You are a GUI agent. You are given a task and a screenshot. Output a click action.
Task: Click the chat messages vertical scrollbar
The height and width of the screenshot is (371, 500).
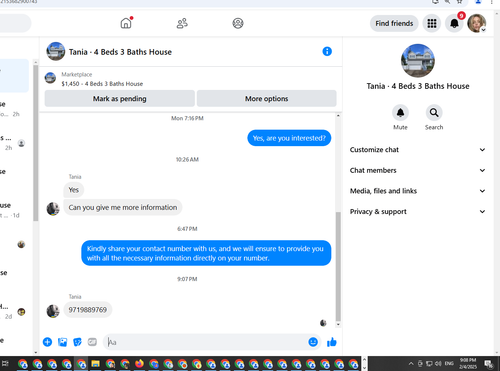click(338, 266)
